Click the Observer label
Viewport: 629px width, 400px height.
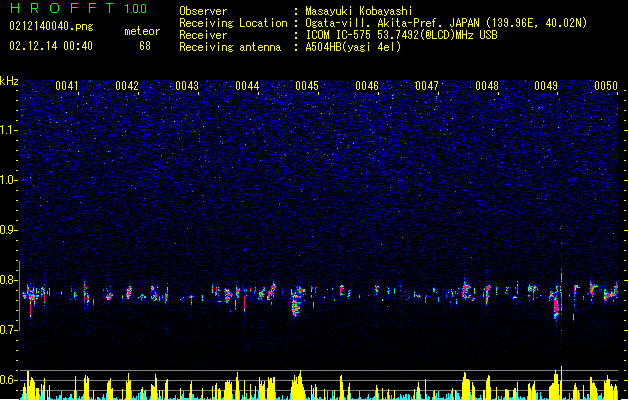[203, 11]
